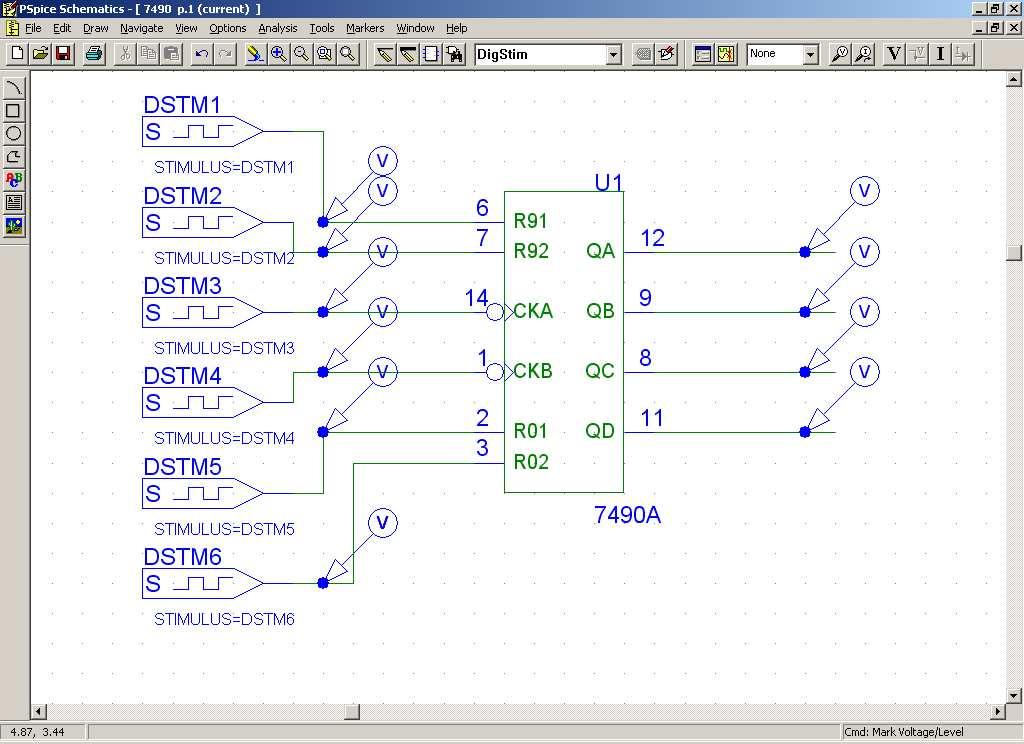Open the Analysis menu

[x=278, y=28]
